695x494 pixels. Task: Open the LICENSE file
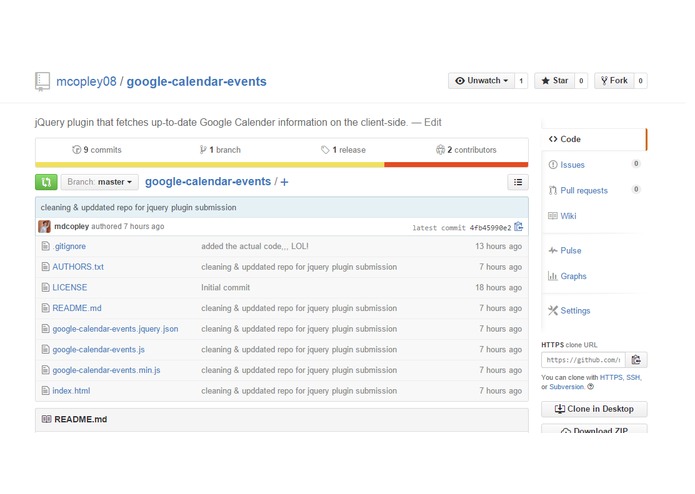70,287
